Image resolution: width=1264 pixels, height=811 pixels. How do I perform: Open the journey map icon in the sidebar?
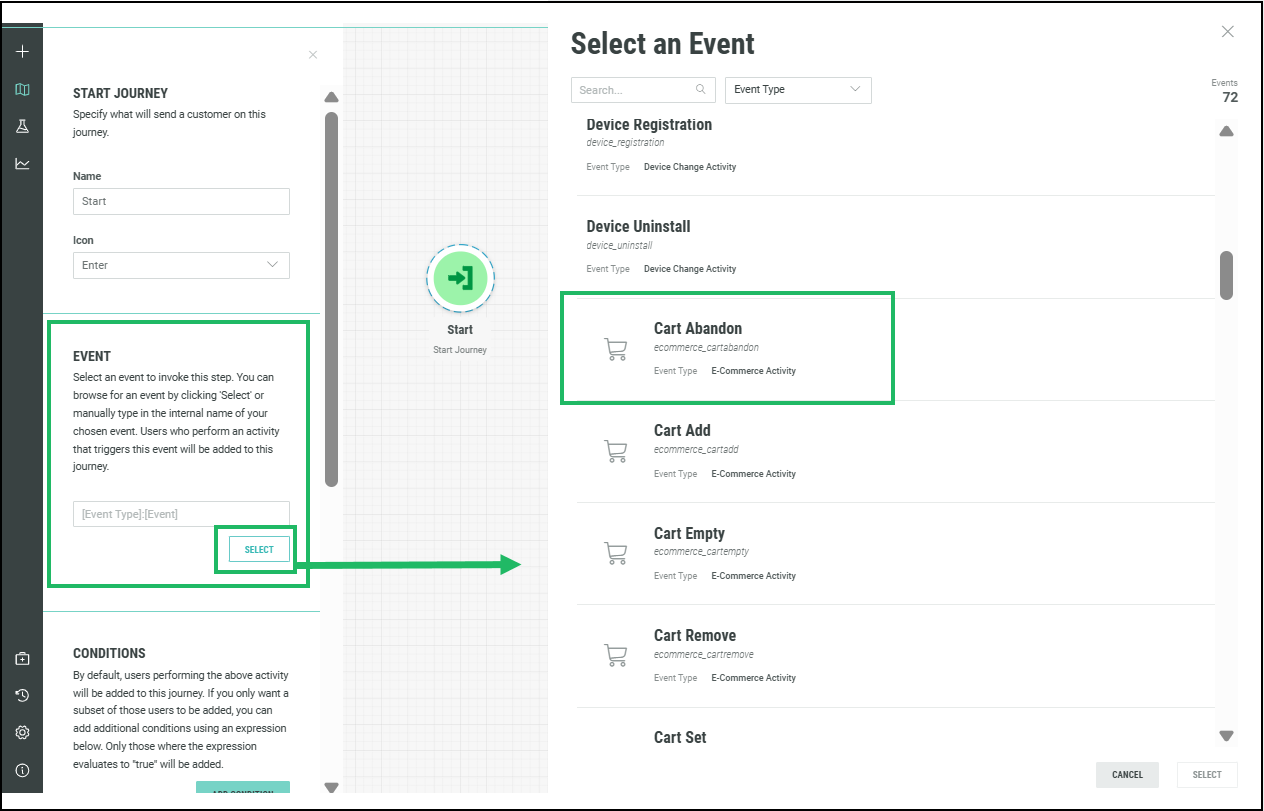tap(22, 89)
